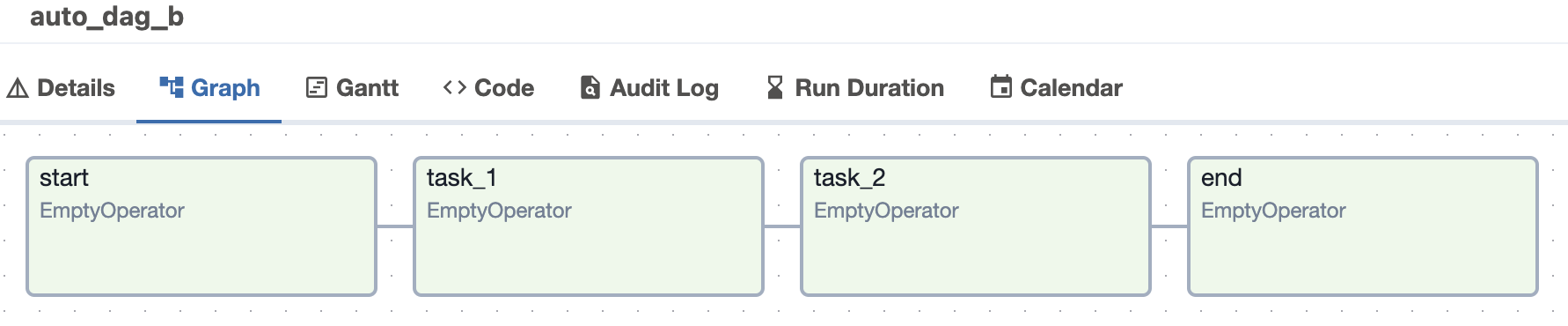Click the Code angle brackets icon
Image resolution: width=1568 pixels, height=326 pixels.
click(455, 87)
